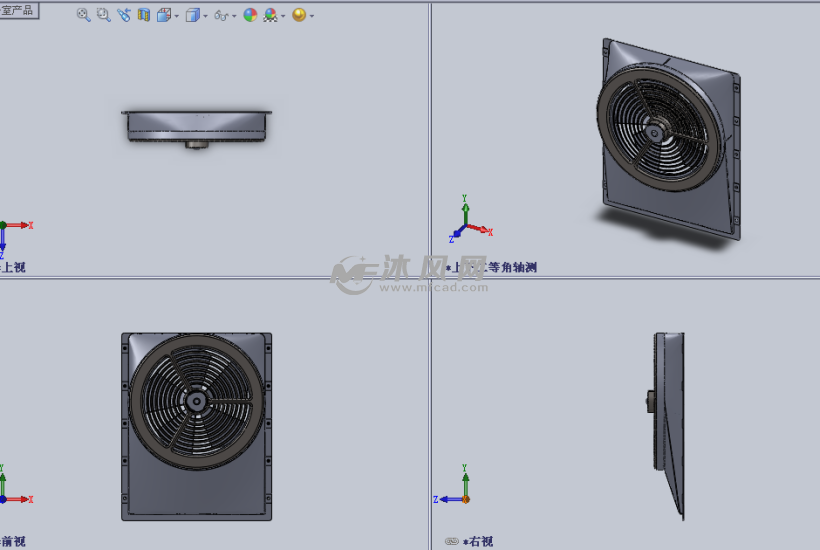Click the tab labeled 室产品
The height and width of the screenshot is (550, 820).
[x=18, y=10]
